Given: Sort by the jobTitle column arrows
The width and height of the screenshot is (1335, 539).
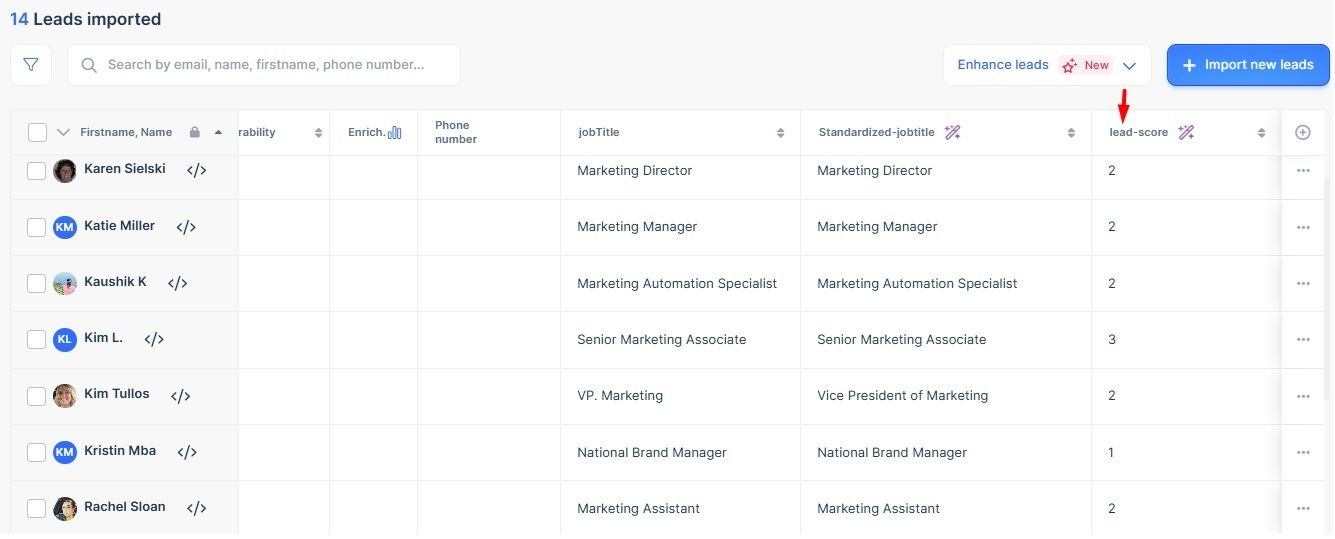Looking at the screenshot, I should point(780,133).
